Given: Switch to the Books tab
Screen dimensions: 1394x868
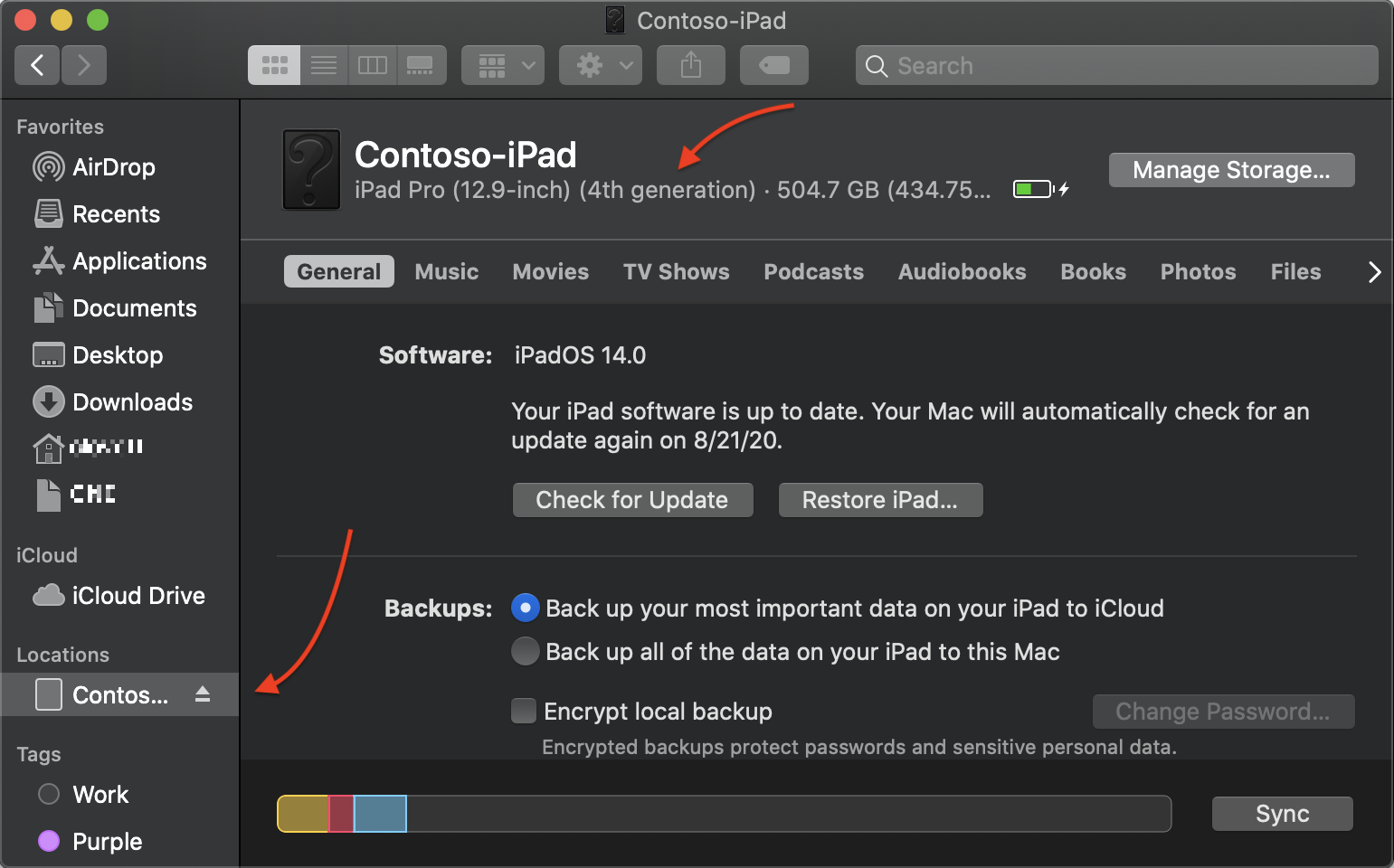Looking at the screenshot, I should point(1093,271).
